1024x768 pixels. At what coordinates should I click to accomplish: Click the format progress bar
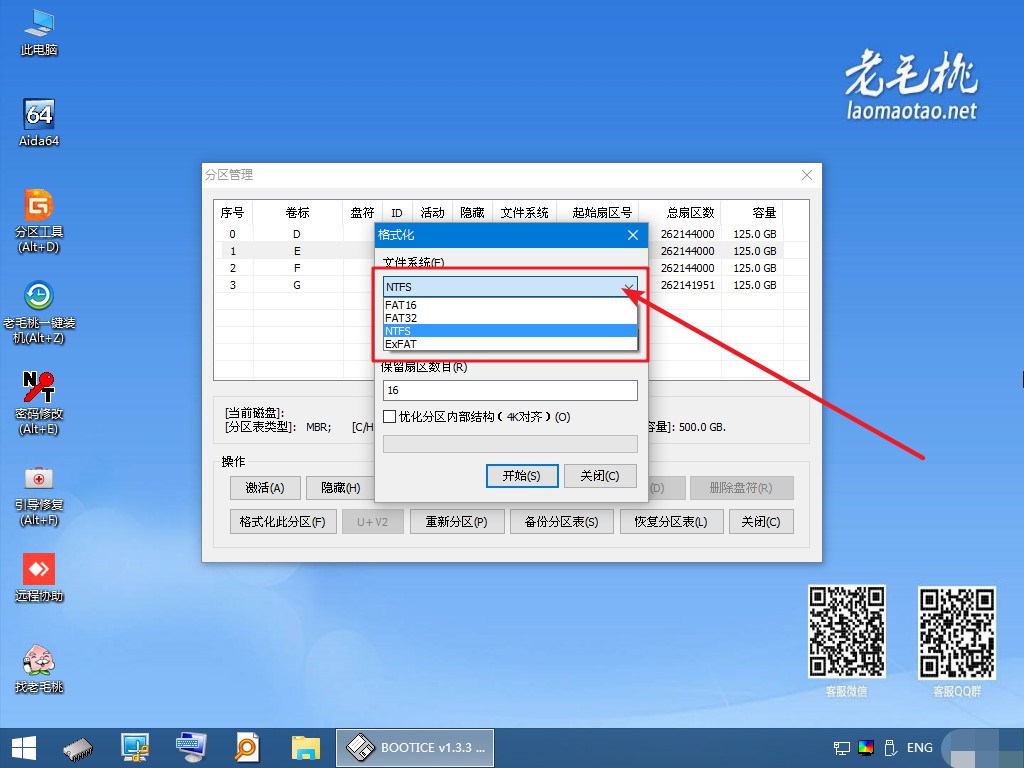(510, 444)
